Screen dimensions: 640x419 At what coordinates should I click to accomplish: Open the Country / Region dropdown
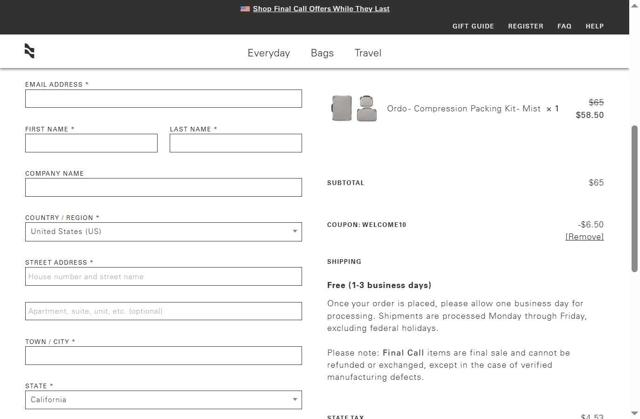(x=163, y=232)
